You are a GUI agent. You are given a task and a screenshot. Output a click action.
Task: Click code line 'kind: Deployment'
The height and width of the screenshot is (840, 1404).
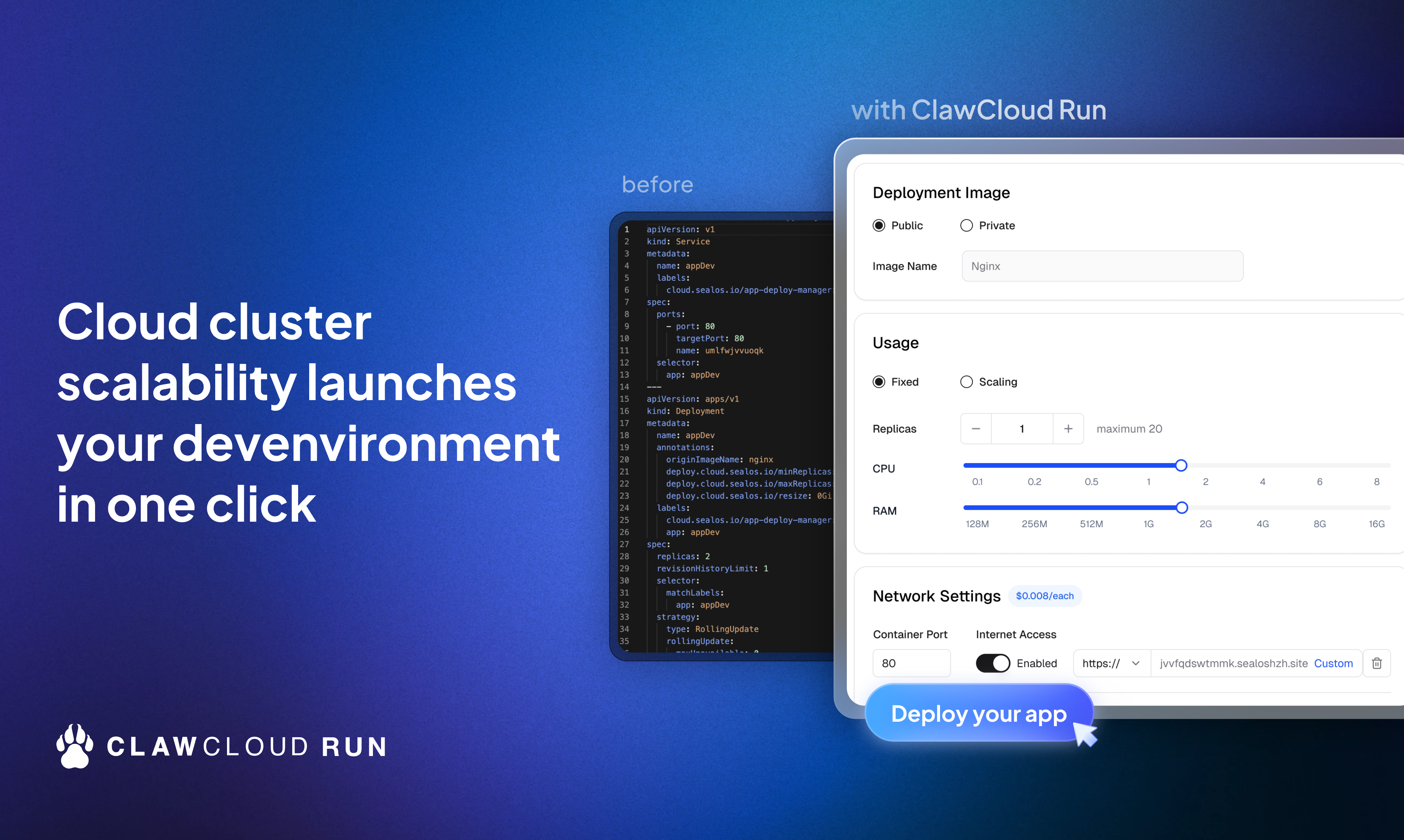(685, 411)
